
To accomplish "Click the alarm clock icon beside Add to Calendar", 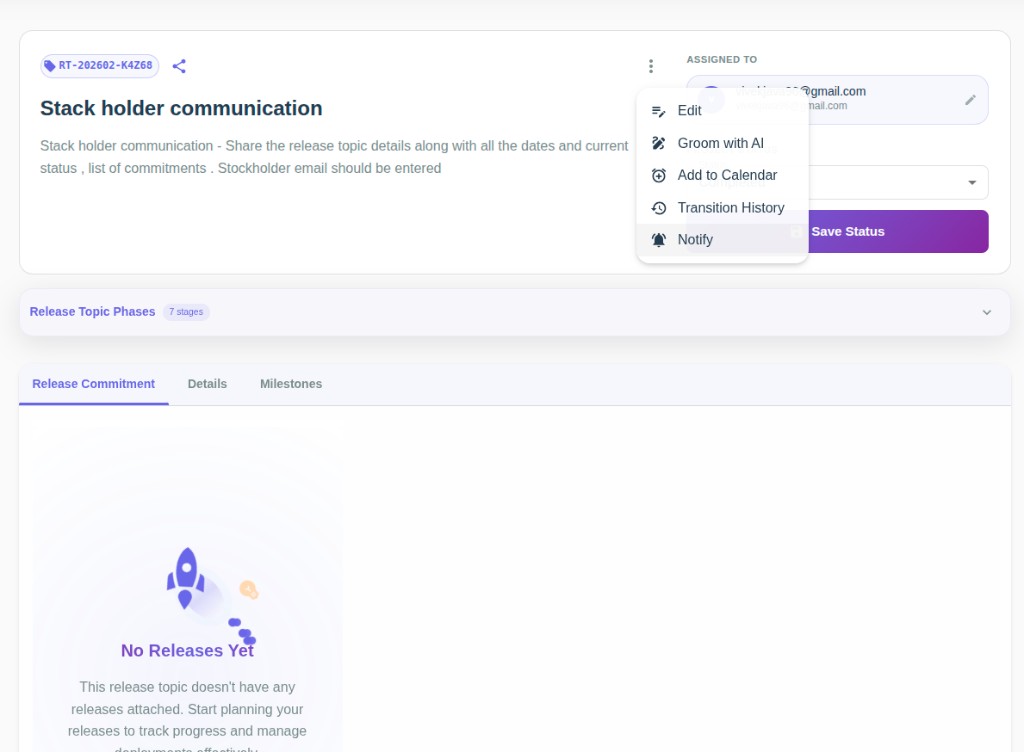I will click(658, 175).
